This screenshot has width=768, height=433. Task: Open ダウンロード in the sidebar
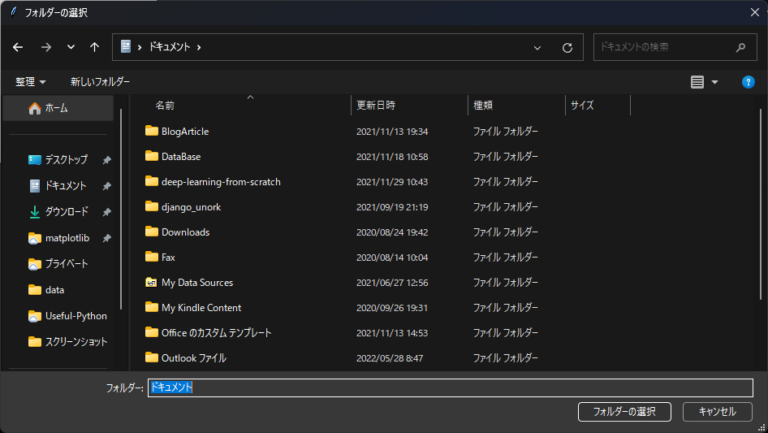pos(67,212)
